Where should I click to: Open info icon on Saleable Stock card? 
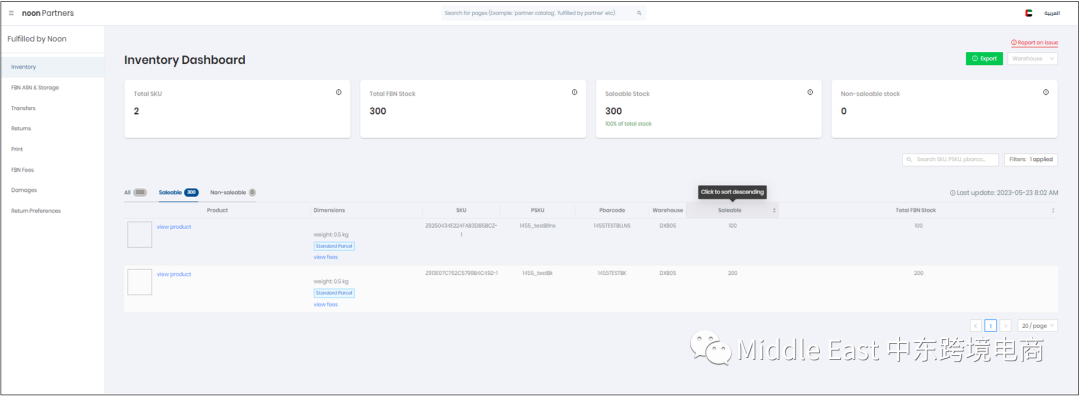[810, 92]
